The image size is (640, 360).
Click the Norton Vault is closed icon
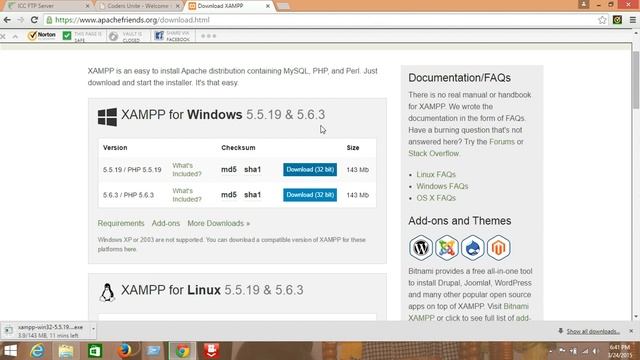pyautogui.click(x=113, y=36)
